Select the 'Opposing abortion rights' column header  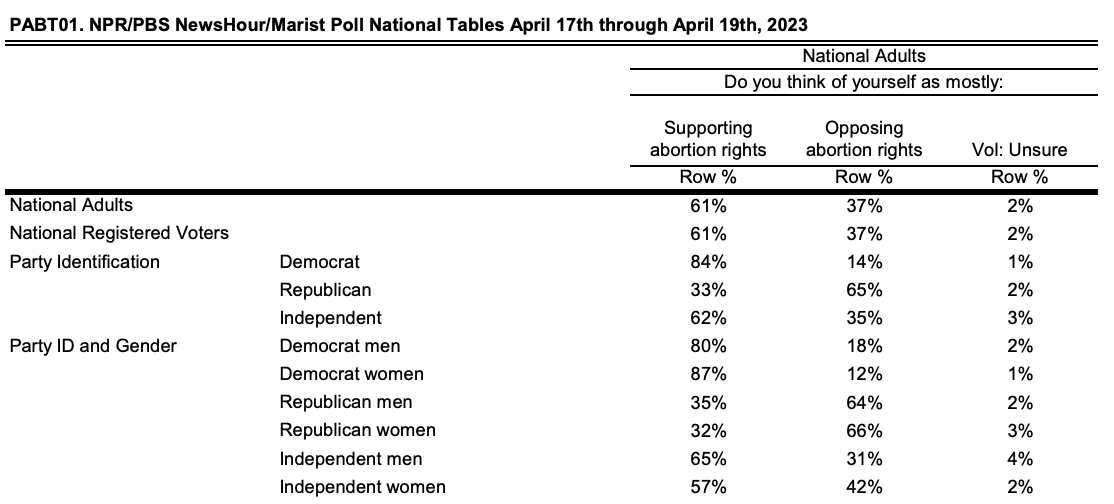click(864, 139)
